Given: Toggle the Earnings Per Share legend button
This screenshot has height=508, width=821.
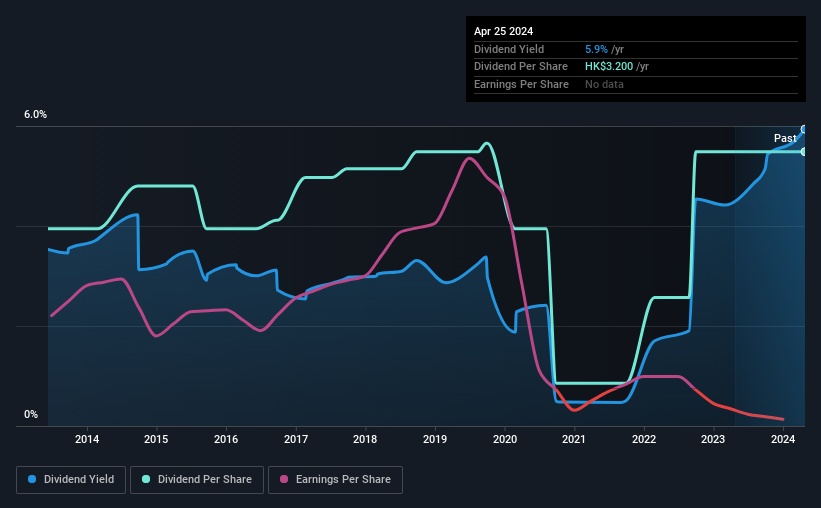Looking at the screenshot, I should [335, 480].
